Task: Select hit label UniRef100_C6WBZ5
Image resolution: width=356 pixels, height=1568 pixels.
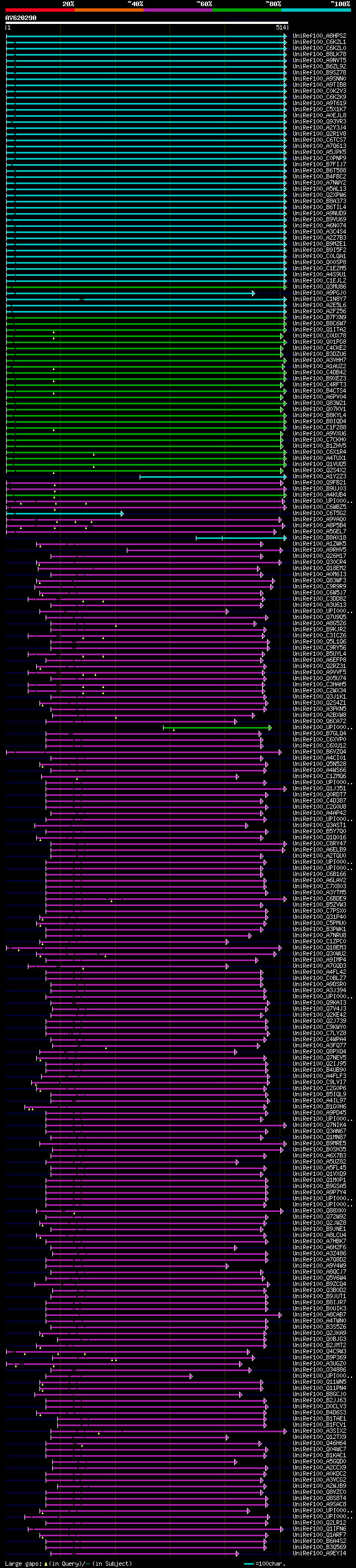Action: 319,507
